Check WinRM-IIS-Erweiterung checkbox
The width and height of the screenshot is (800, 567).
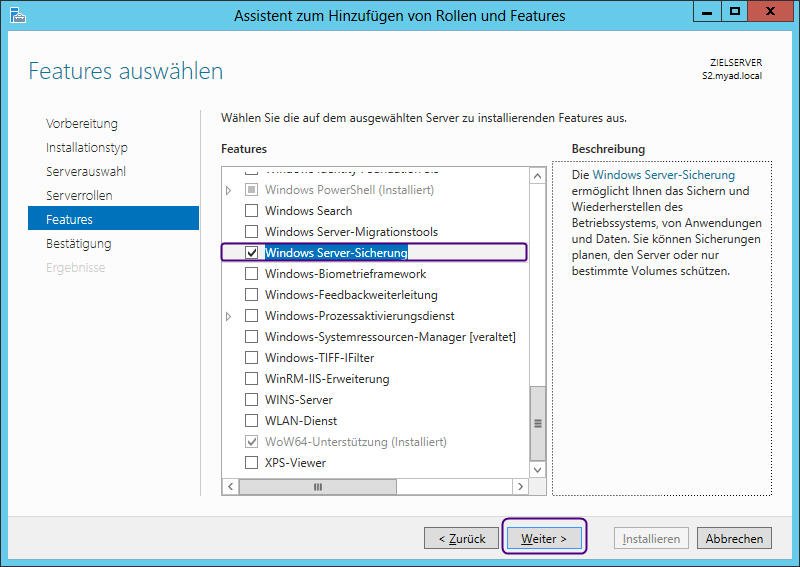[x=252, y=379]
